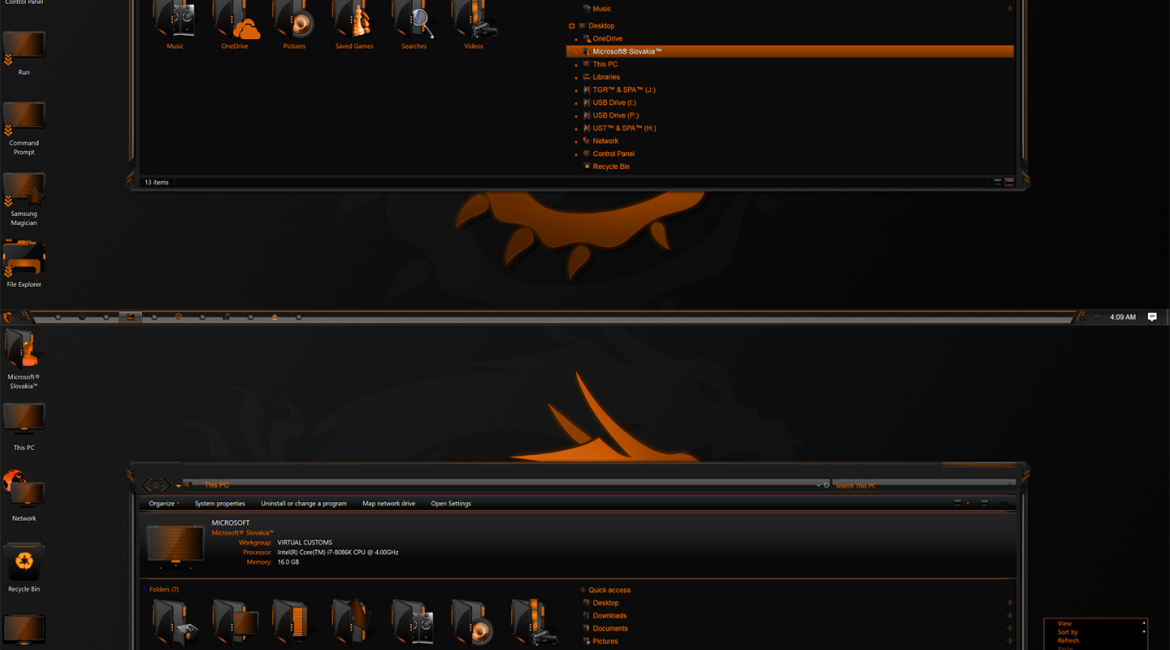Open the Organize dropdown menu
This screenshot has height=650, width=1170.
click(164, 504)
